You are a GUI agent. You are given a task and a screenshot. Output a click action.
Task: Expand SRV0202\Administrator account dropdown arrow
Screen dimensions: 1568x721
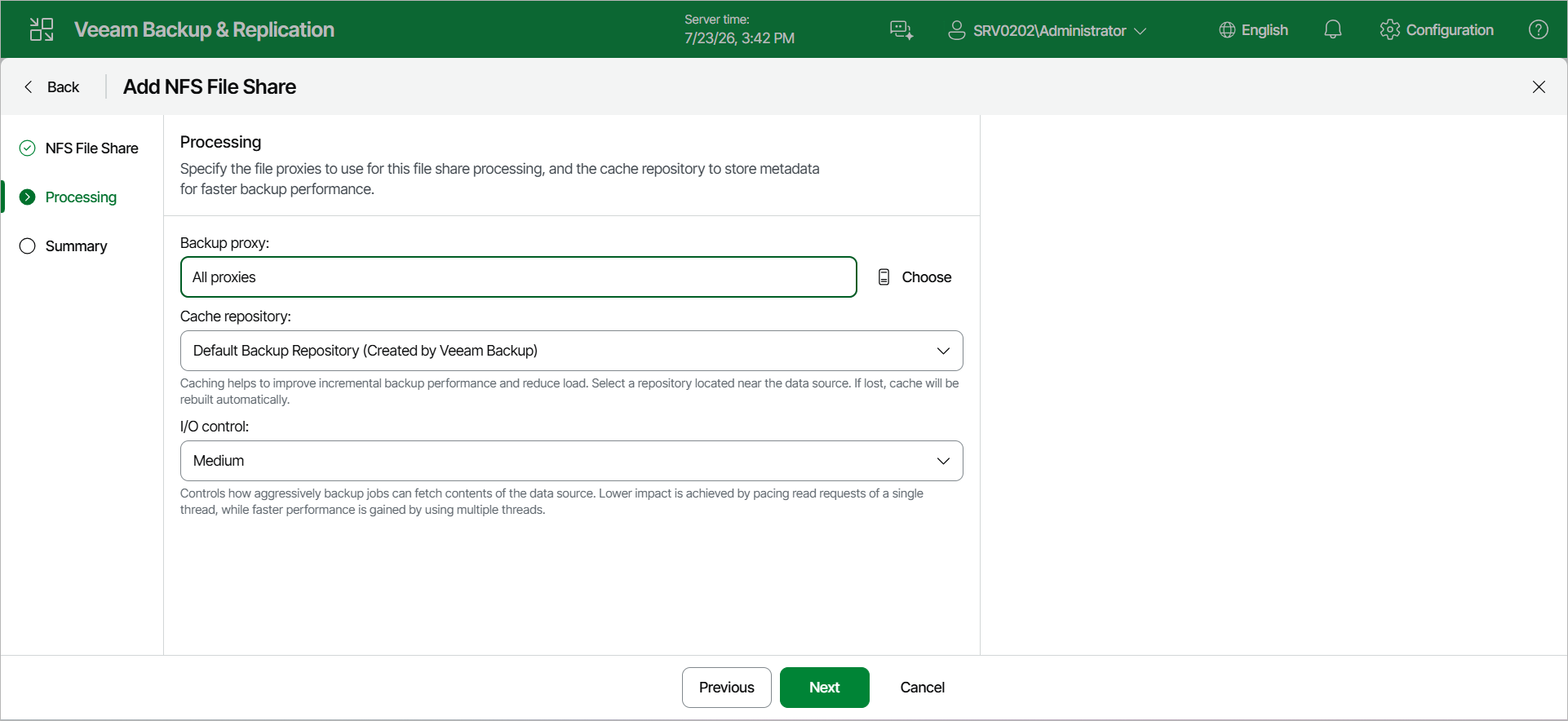coord(1141,31)
